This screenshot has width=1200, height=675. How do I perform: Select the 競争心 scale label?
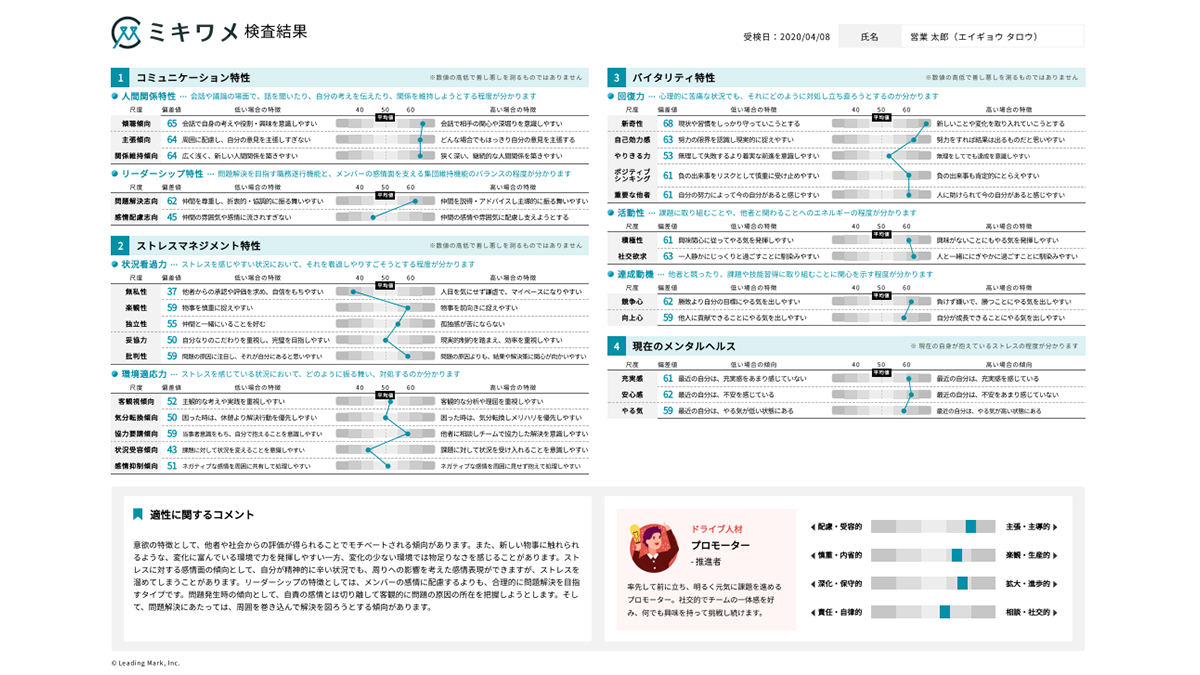[x=632, y=301]
